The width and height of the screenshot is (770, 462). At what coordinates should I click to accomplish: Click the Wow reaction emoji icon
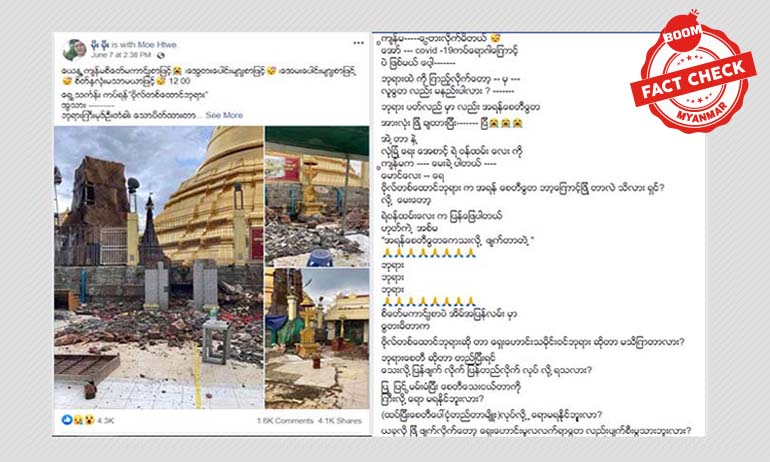89,420
